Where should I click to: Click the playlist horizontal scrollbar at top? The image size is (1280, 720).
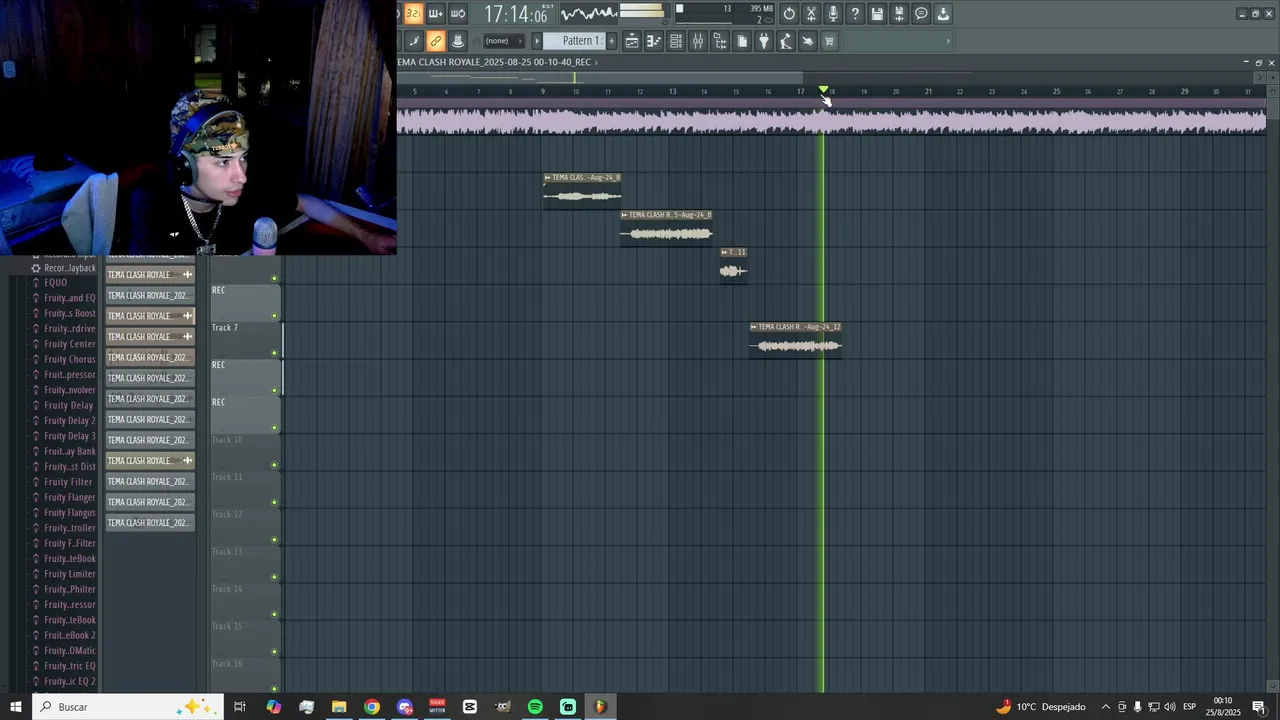pyautogui.click(x=600, y=77)
